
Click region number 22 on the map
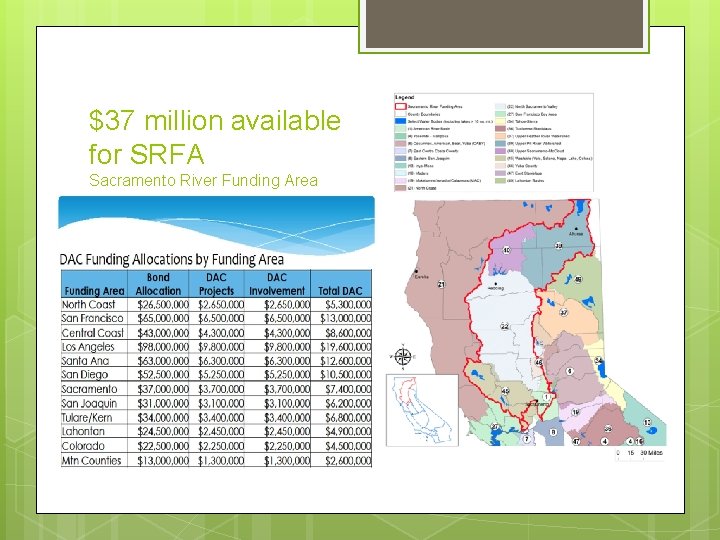click(x=505, y=326)
